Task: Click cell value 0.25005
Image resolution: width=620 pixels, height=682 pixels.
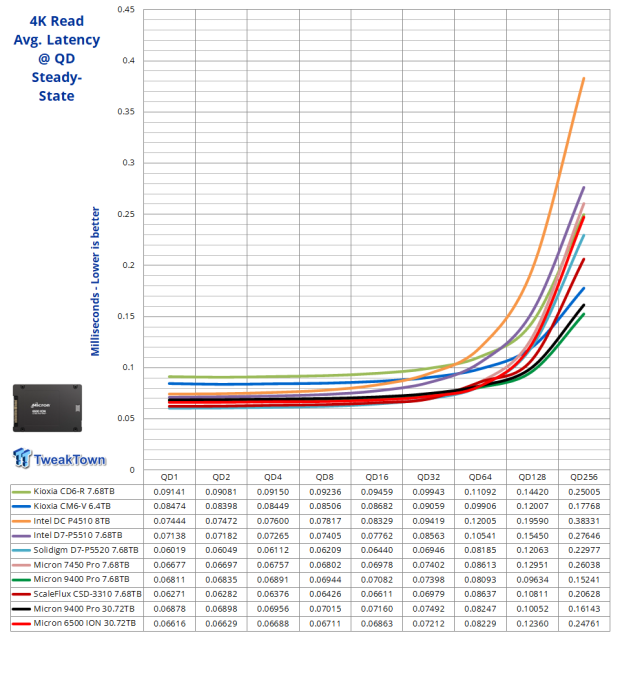Action: point(584,492)
